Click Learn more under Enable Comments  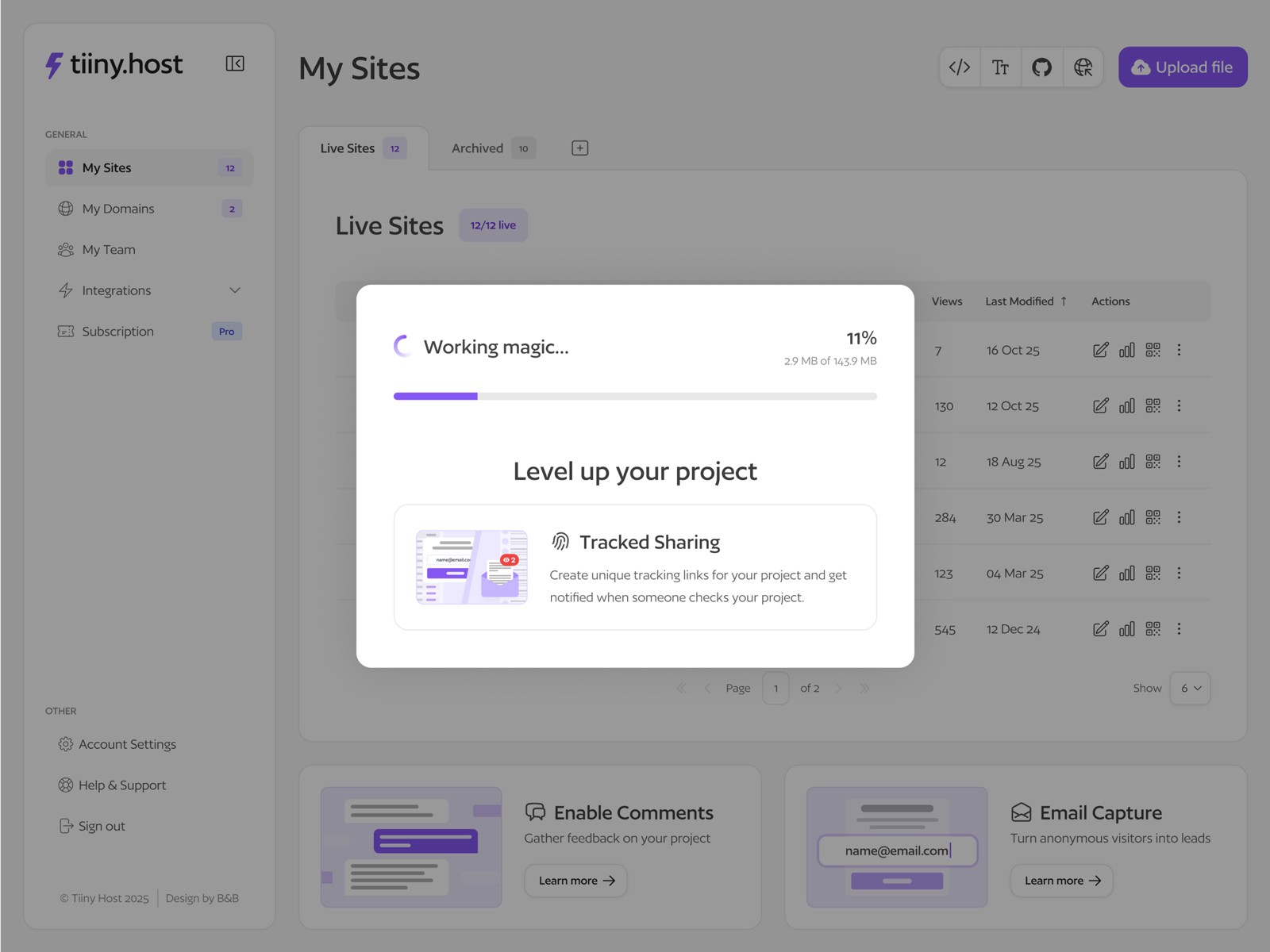click(575, 881)
